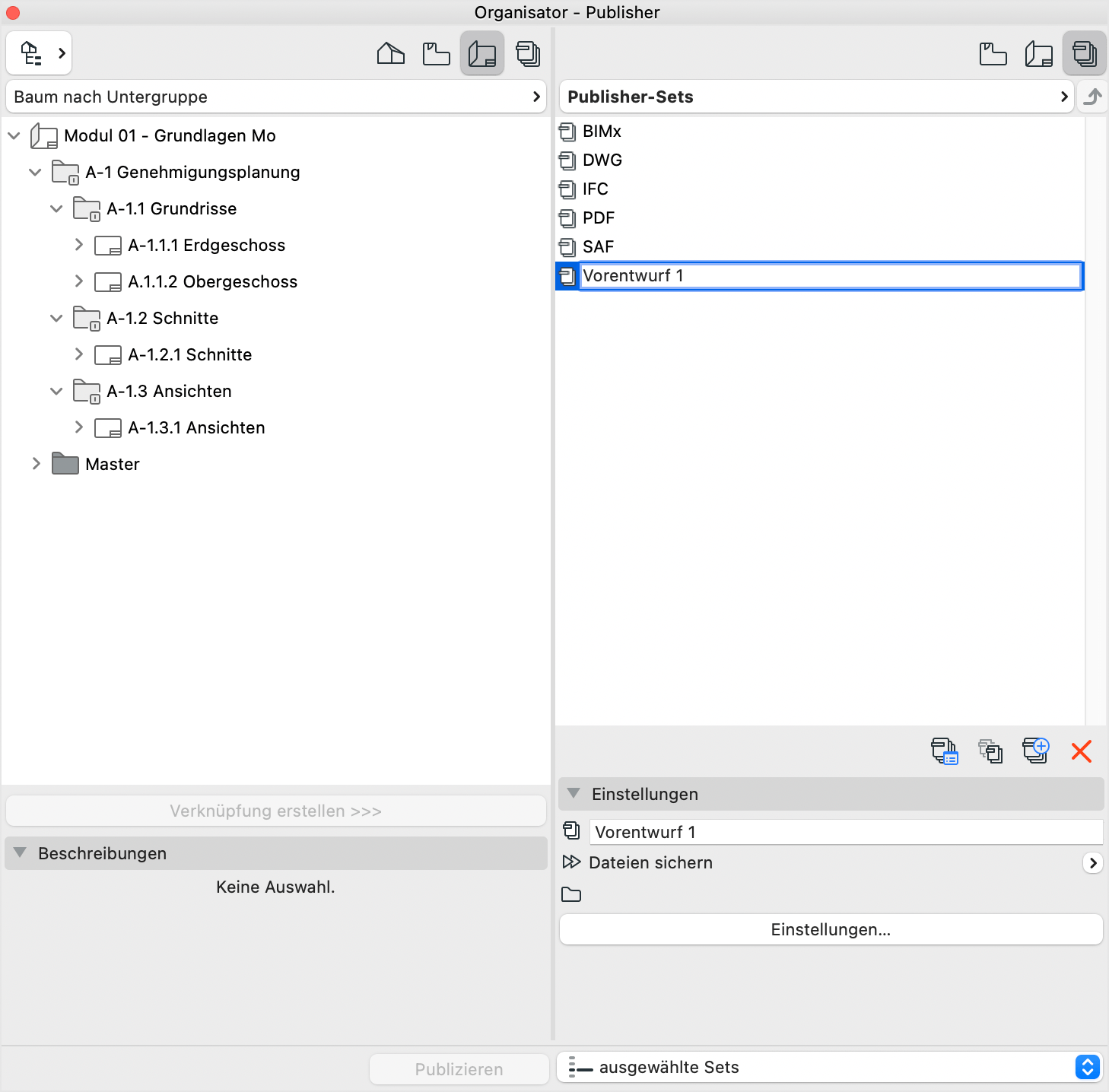
Task: Click the duplicate set icon
Action: coord(990,751)
